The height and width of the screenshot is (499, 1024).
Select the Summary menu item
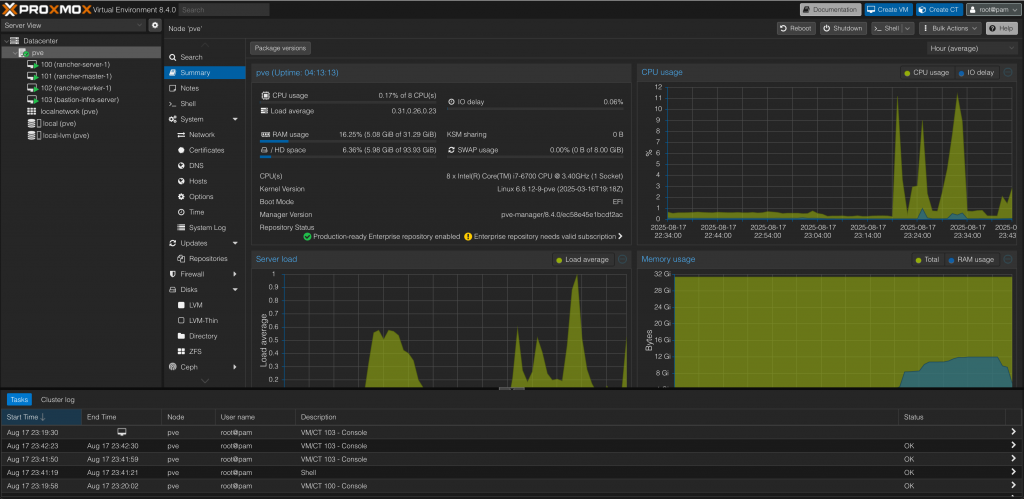[x=204, y=72]
